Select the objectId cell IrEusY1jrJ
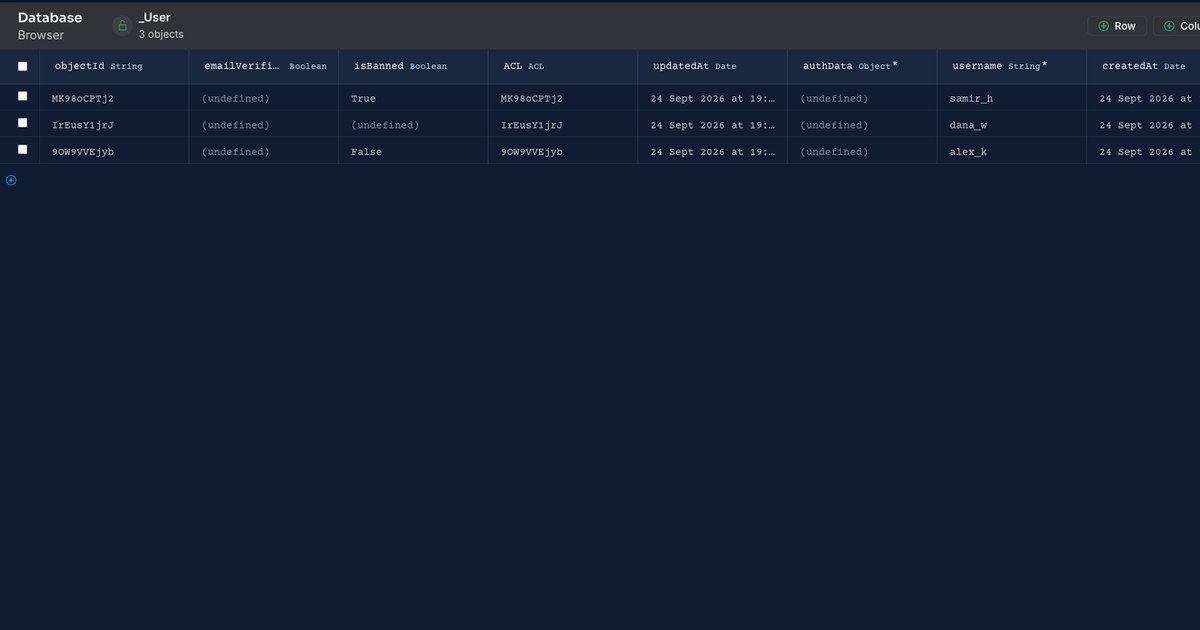 click(114, 125)
